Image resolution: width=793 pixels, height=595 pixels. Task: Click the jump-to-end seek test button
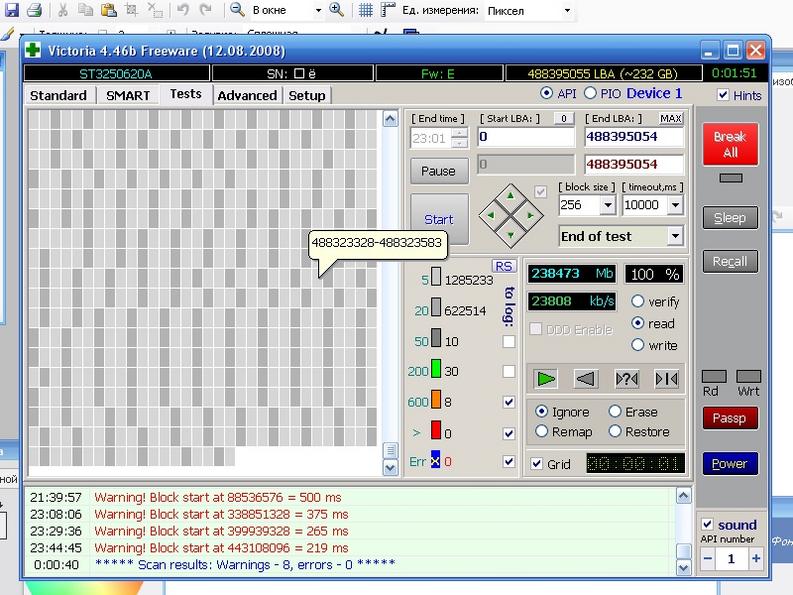667,378
